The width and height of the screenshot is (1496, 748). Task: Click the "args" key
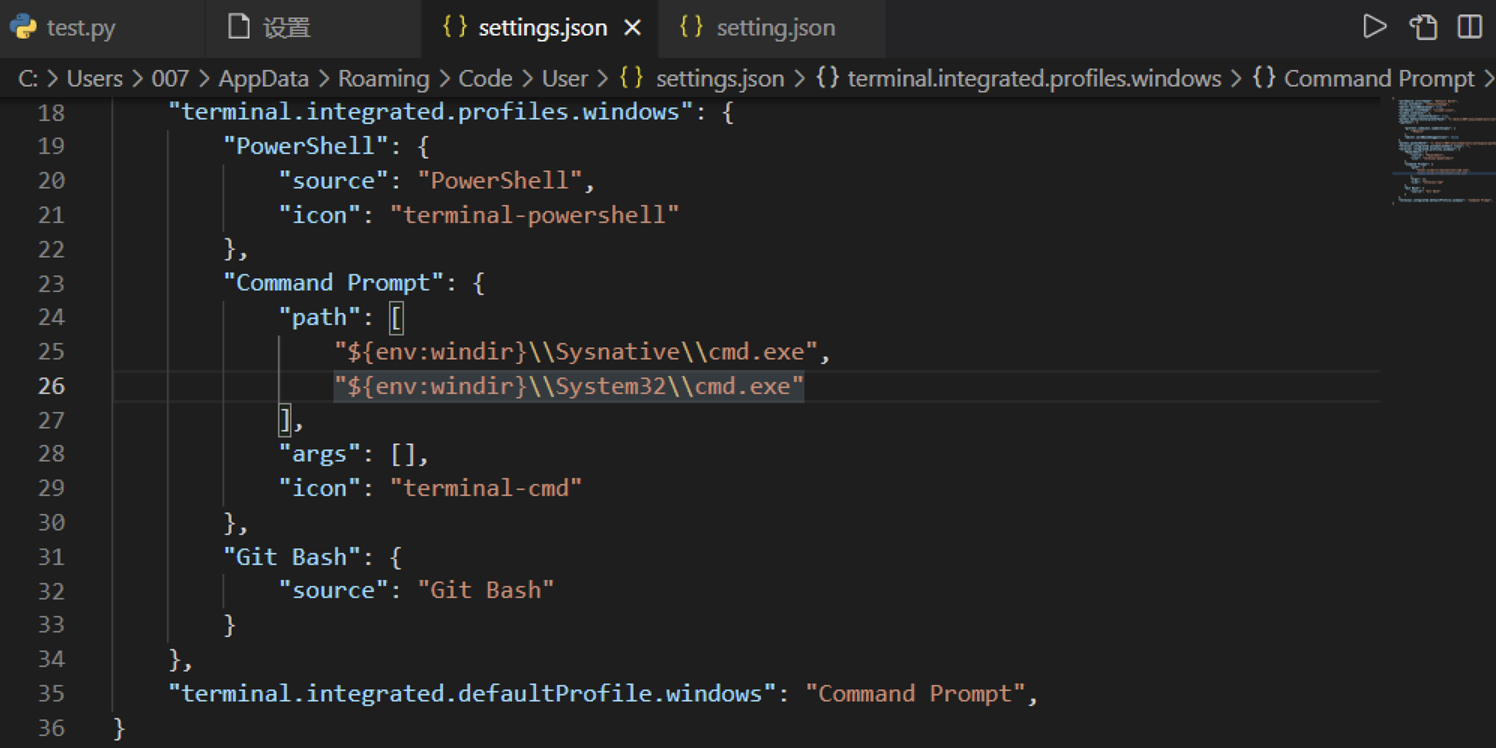pos(319,454)
